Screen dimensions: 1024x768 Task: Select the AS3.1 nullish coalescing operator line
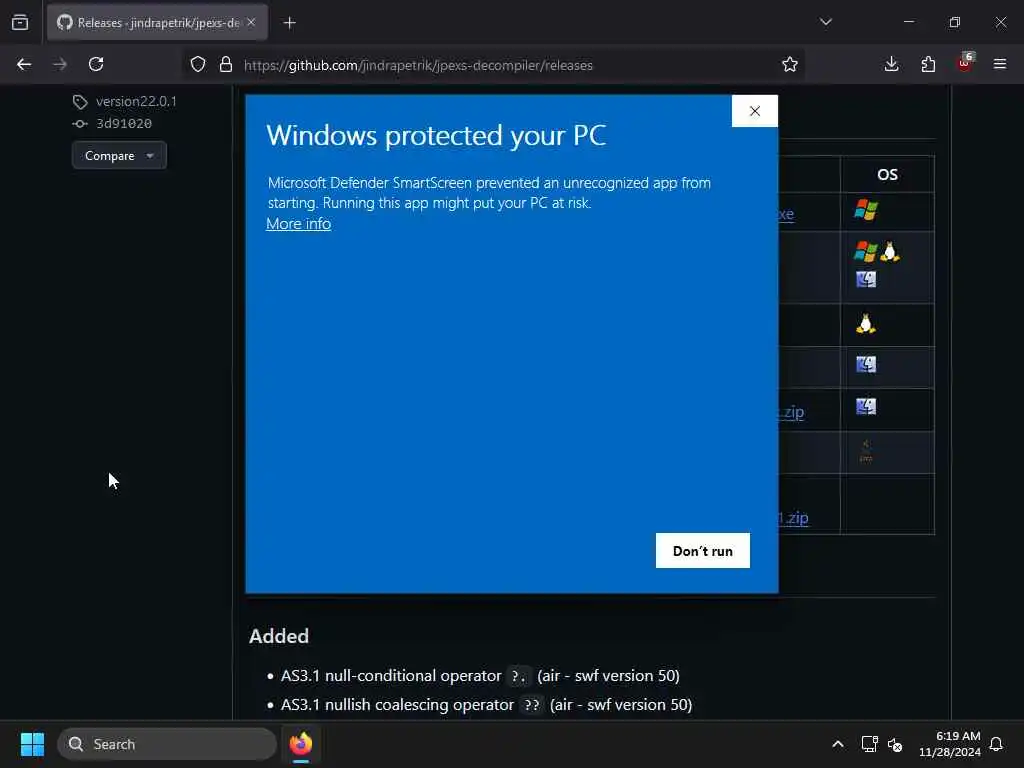click(487, 705)
